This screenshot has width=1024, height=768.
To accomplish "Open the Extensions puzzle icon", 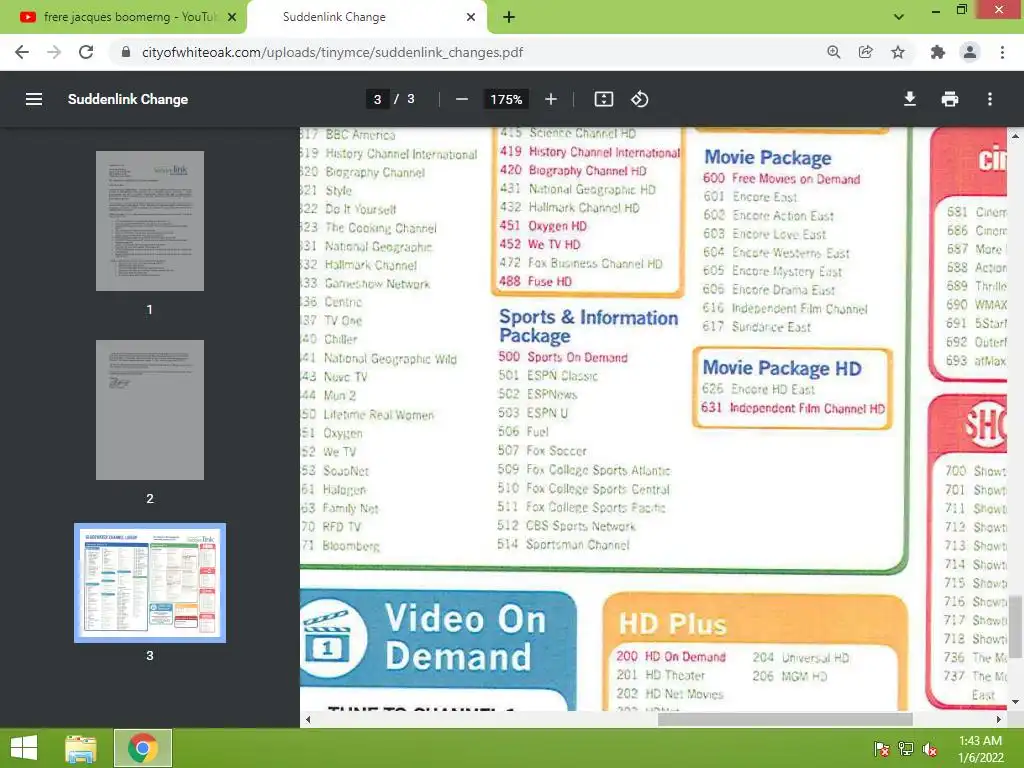I will 938,52.
